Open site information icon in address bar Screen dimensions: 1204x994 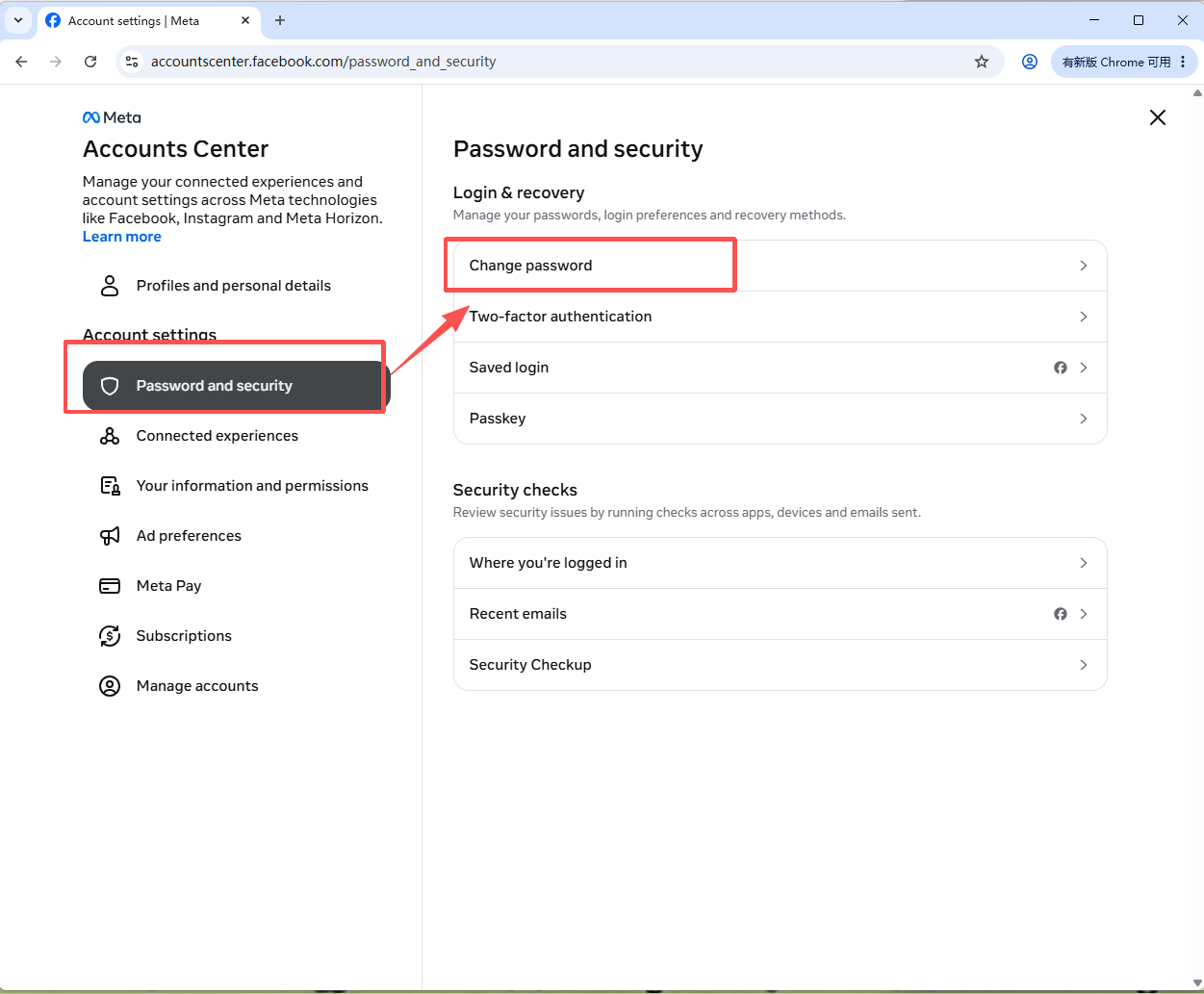133,62
